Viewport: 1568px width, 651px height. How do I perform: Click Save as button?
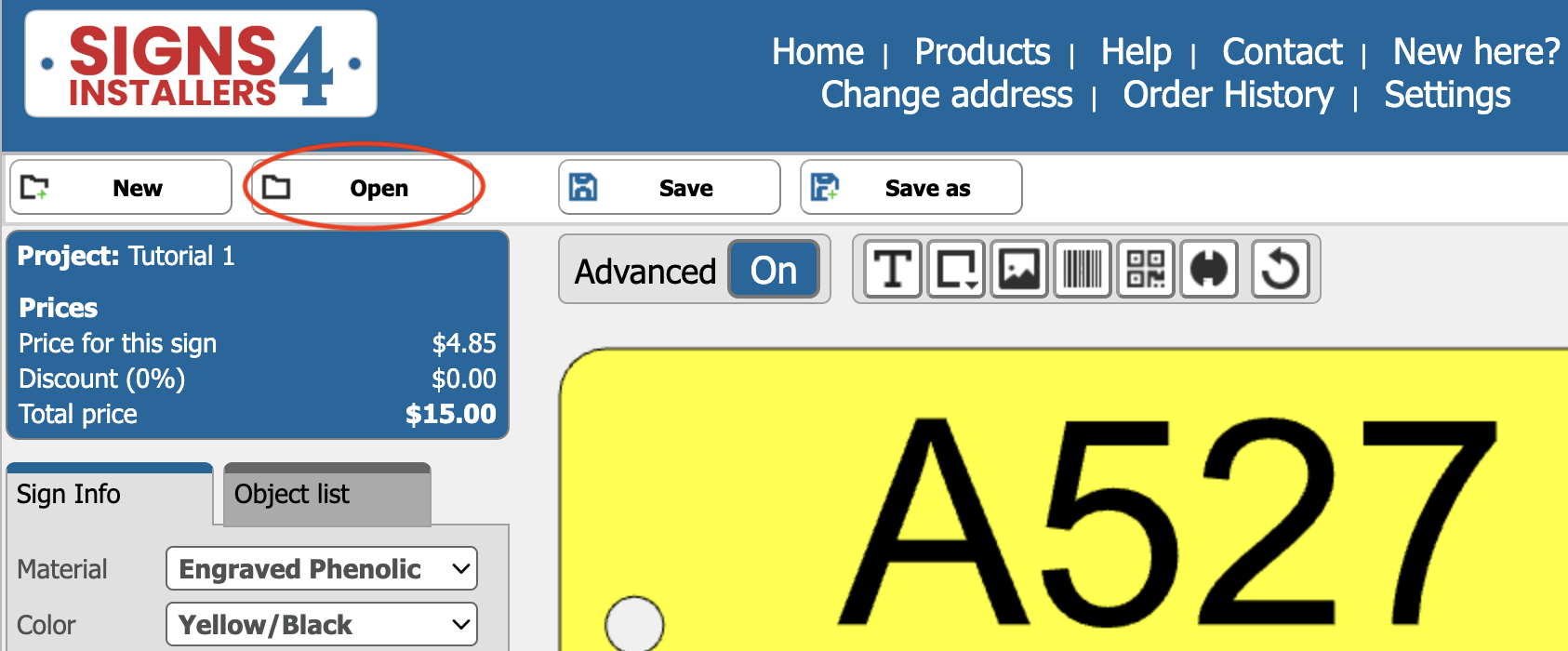pos(911,188)
